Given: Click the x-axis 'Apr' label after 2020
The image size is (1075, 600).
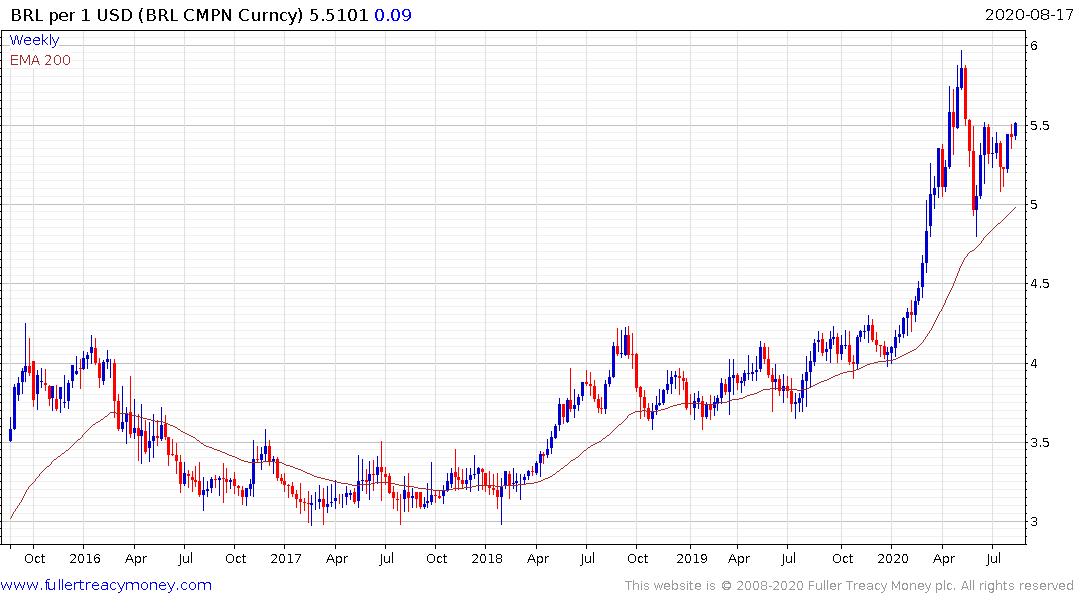Looking at the screenshot, I should click(x=944, y=559).
